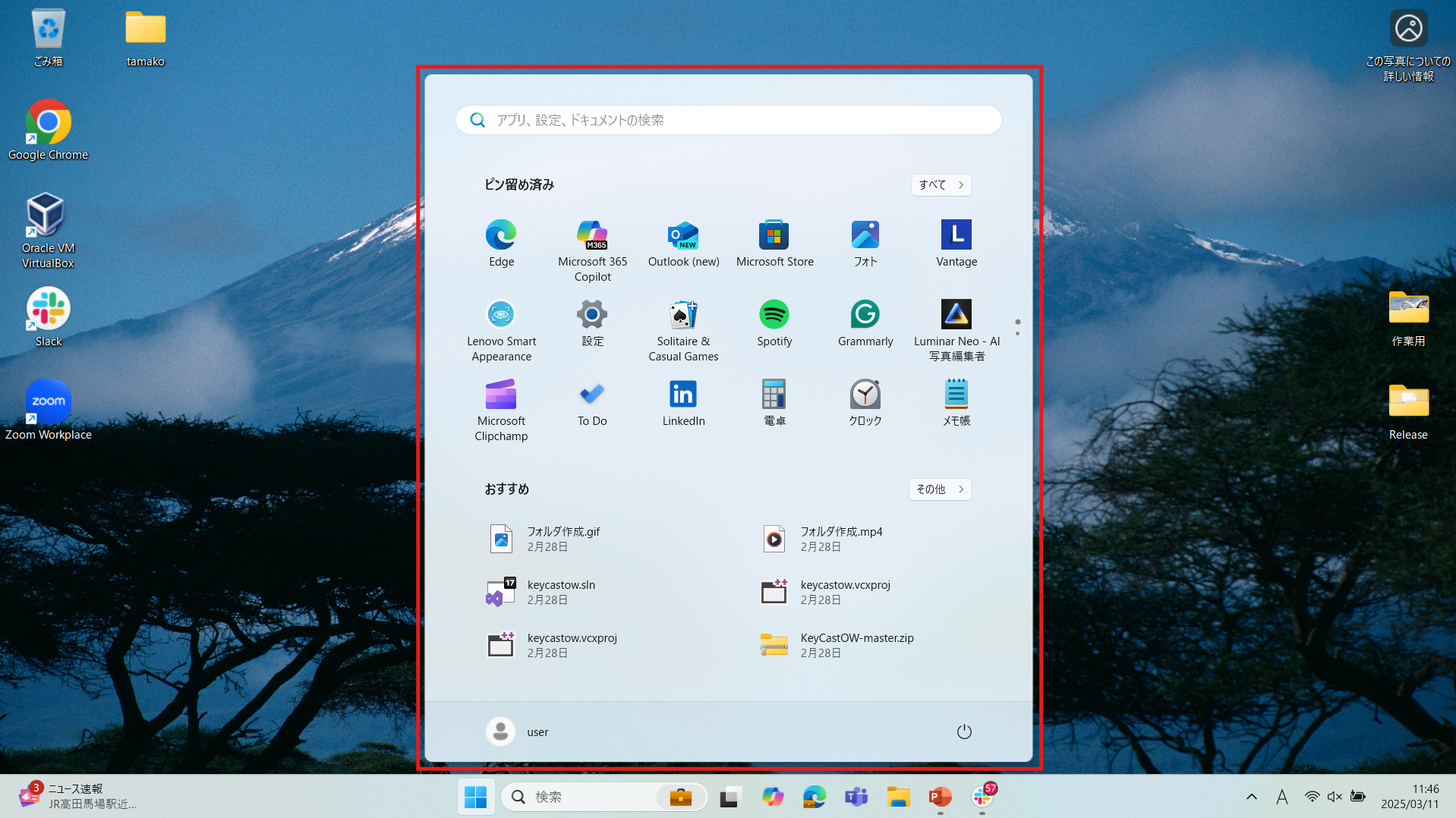Launch Vantage app

pos(956,244)
